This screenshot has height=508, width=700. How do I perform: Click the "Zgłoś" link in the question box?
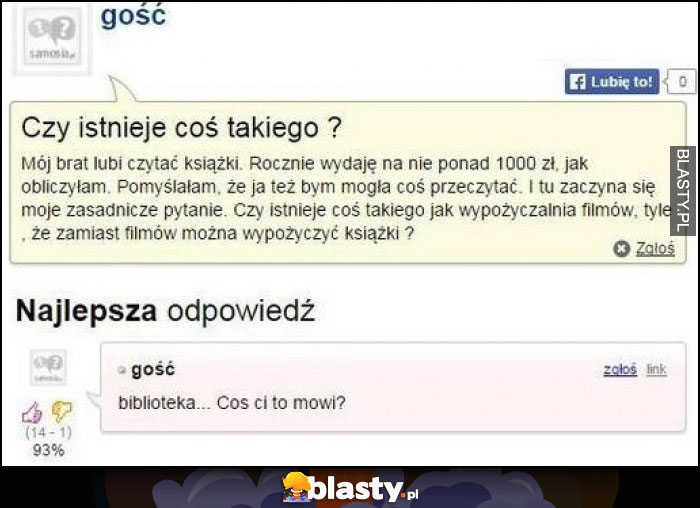coord(655,248)
